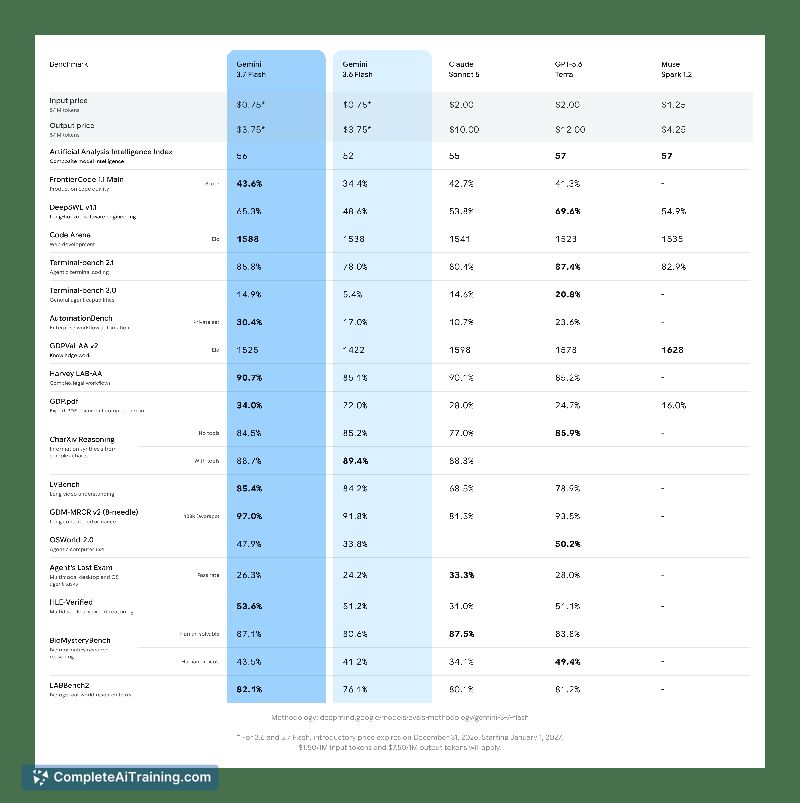Screen dimensions: 800x803
Task: Select the bold "89.4%" CharXiv score
Action: click(x=355, y=461)
